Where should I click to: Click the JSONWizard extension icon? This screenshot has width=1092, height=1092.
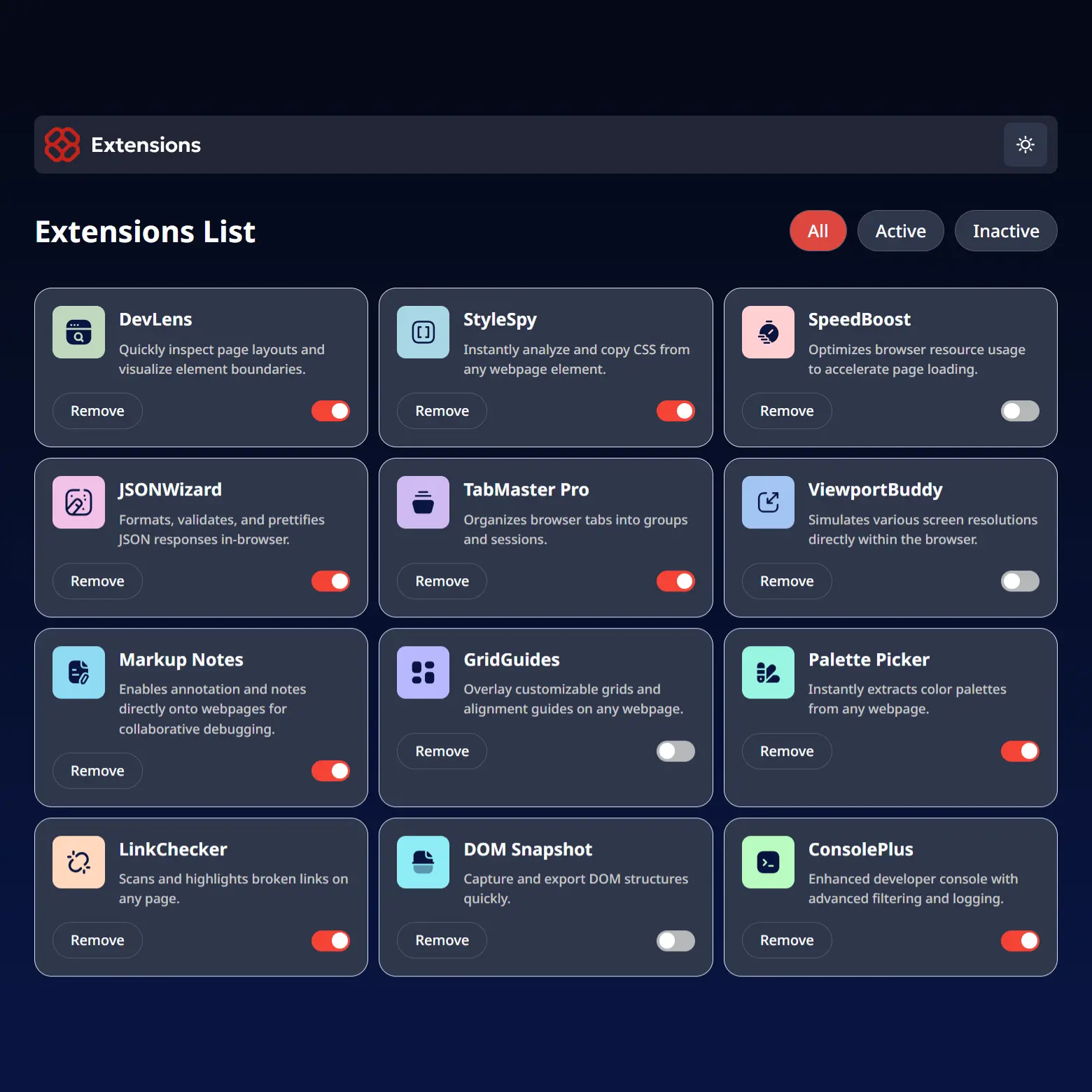[x=78, y=502]
